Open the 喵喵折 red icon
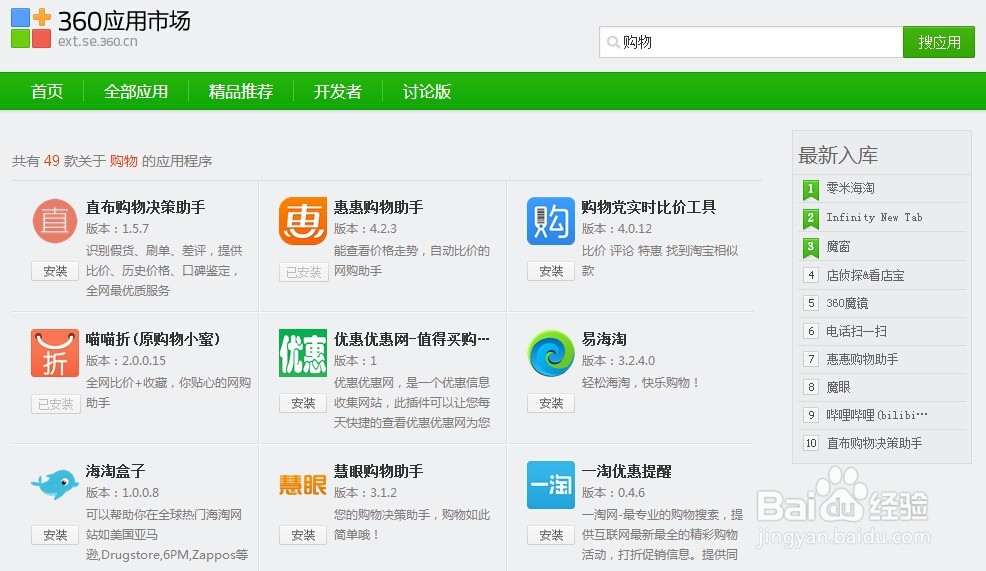 pos(55,353)
